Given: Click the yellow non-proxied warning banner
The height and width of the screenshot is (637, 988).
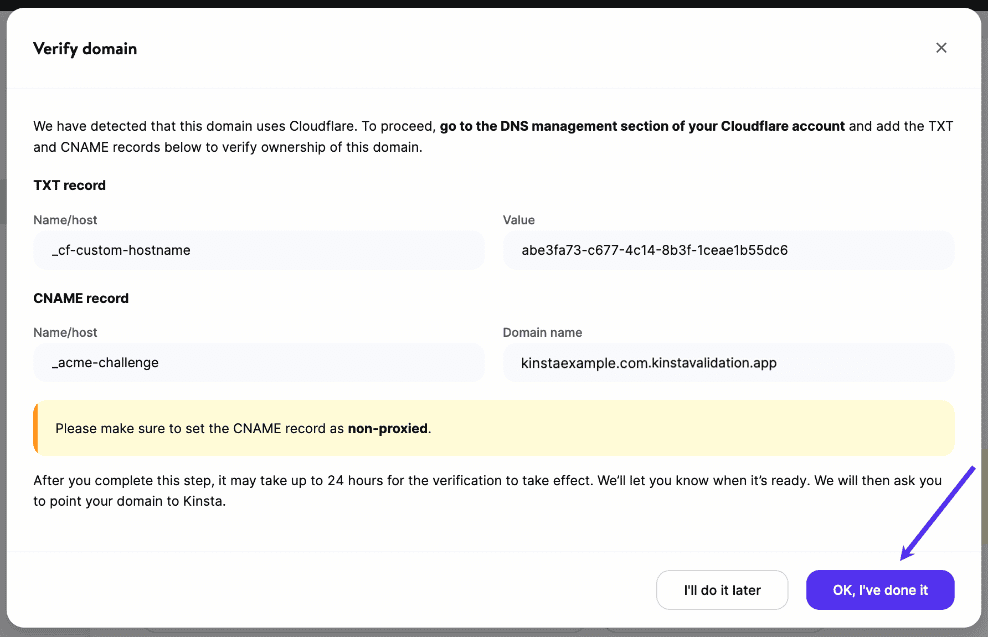Looking at the screenshot, I should pyautogui.click(x=494, y=428).
